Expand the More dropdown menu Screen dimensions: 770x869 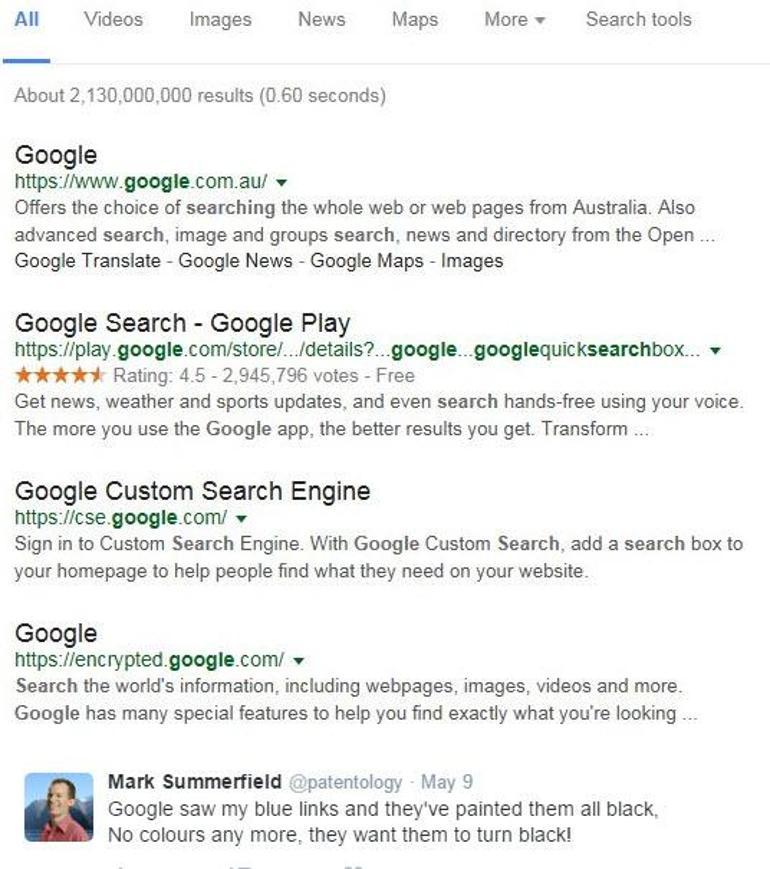coord(514,20)
